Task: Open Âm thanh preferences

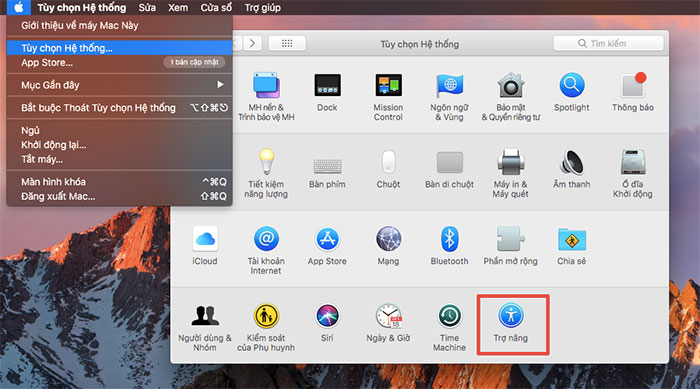Action: click(x=571, y=169)
